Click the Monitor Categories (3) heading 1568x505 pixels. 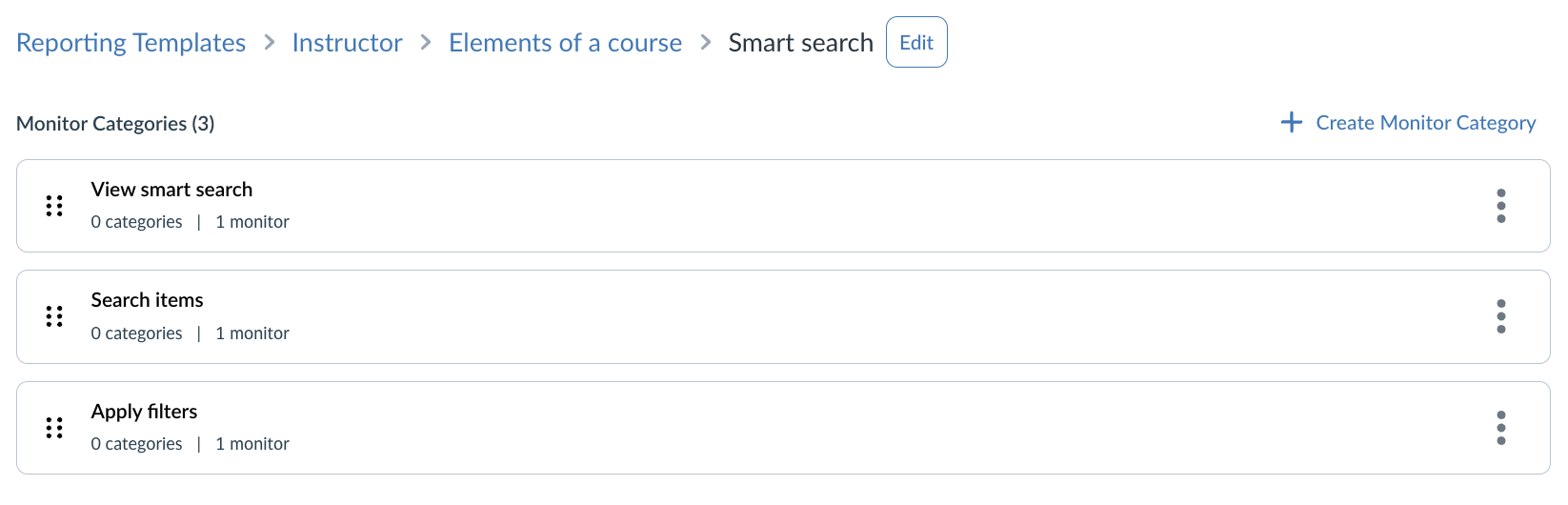[x=115, y=124]
